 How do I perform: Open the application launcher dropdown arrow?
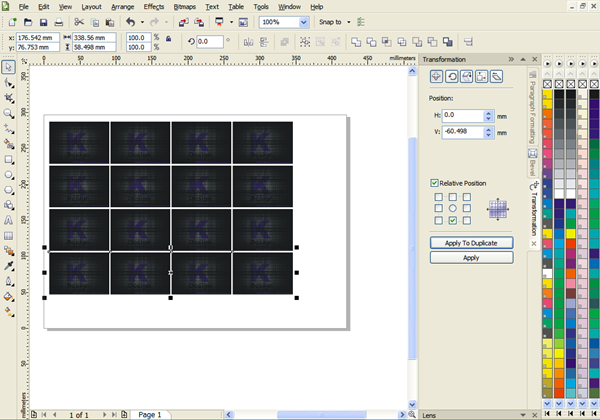pos(231,22)
